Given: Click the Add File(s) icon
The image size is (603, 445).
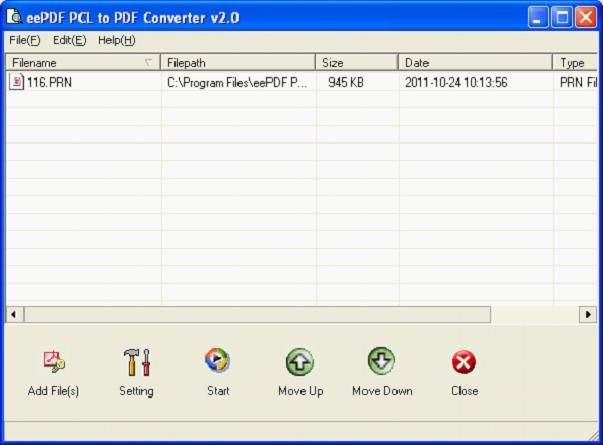Looking at the screenshot, I should (x=54, y=362).
